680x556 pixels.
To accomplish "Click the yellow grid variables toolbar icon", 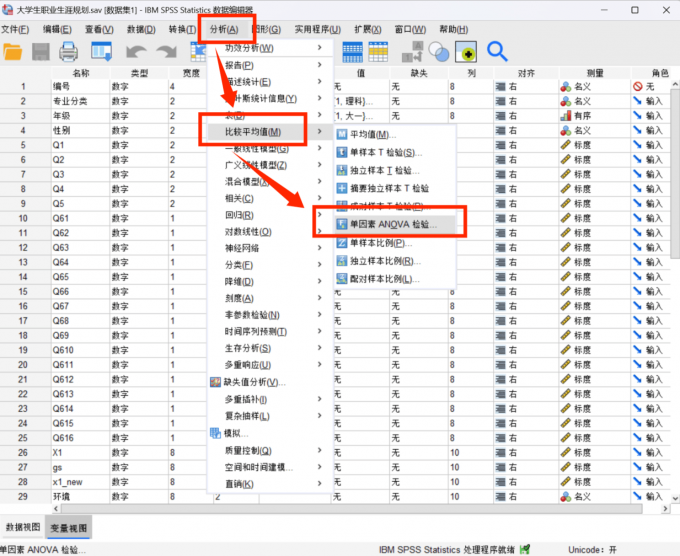I will [378, 52].
